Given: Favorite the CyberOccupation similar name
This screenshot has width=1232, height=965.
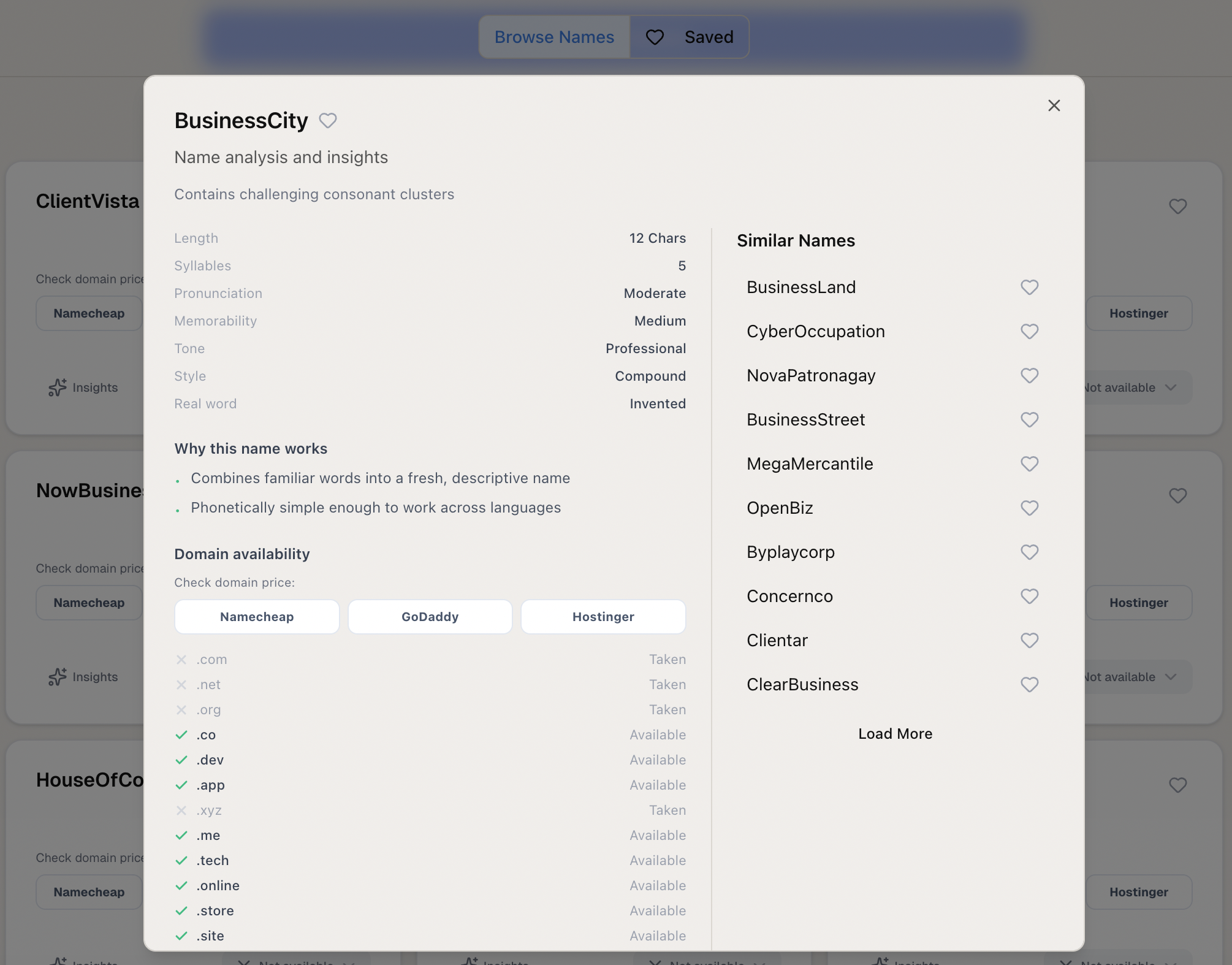Looking at the screenshot, I should click(x=1029, y=331).
